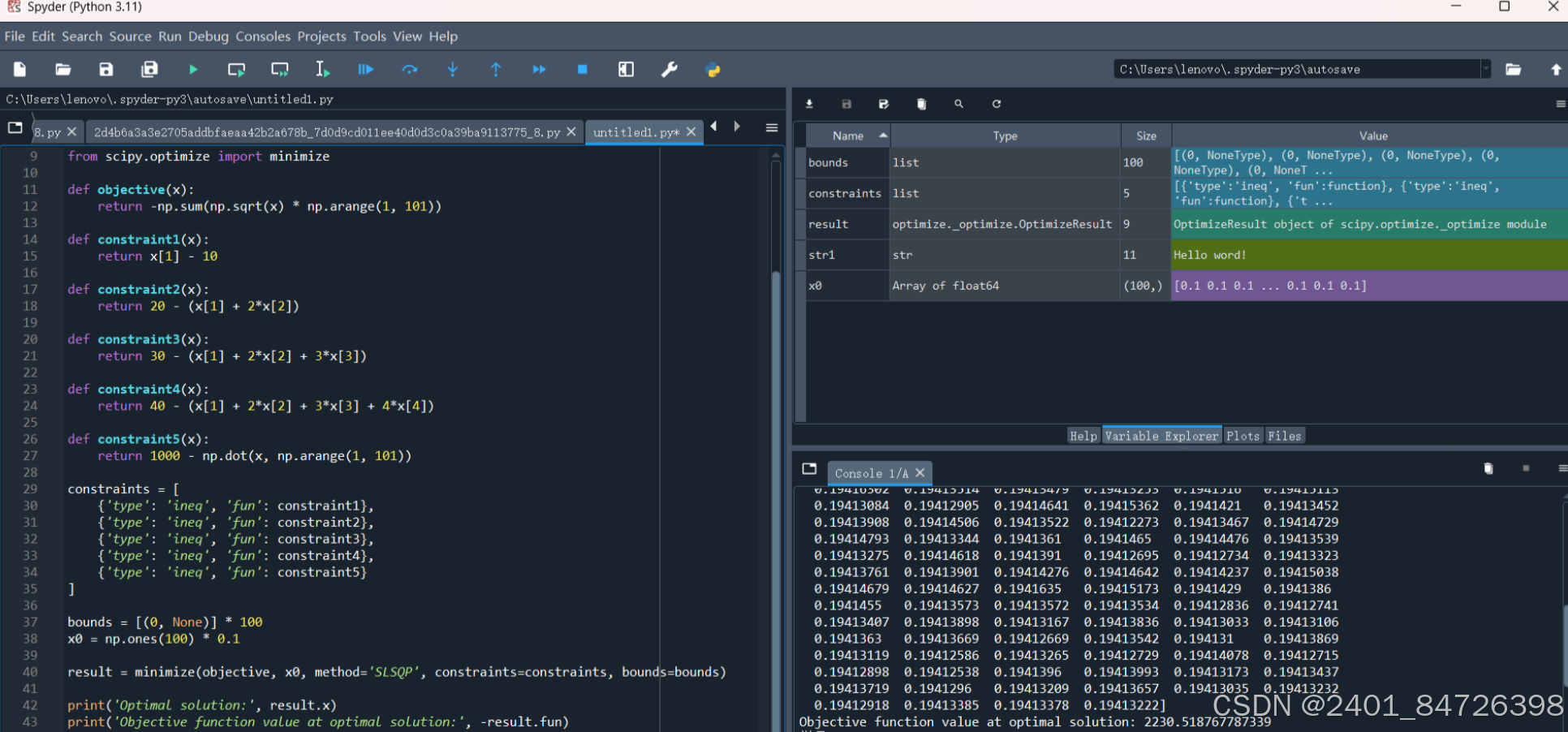
Task: Open the Debug menu
Action: tap(209, 37)
